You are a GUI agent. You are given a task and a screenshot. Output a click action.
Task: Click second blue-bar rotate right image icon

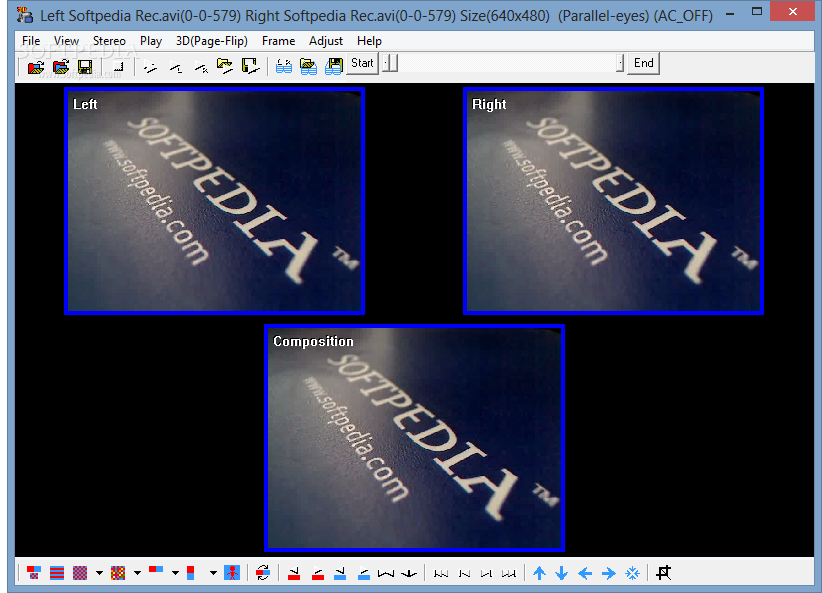click(x=363, y=573)
